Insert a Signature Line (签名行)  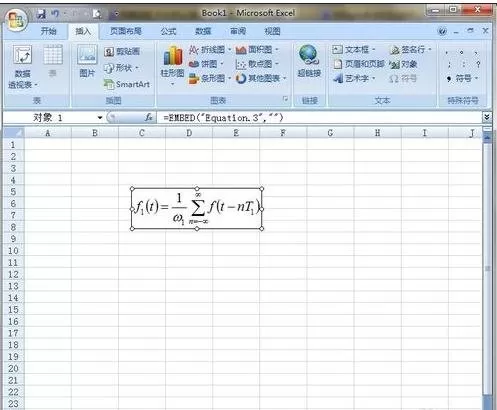411,50
